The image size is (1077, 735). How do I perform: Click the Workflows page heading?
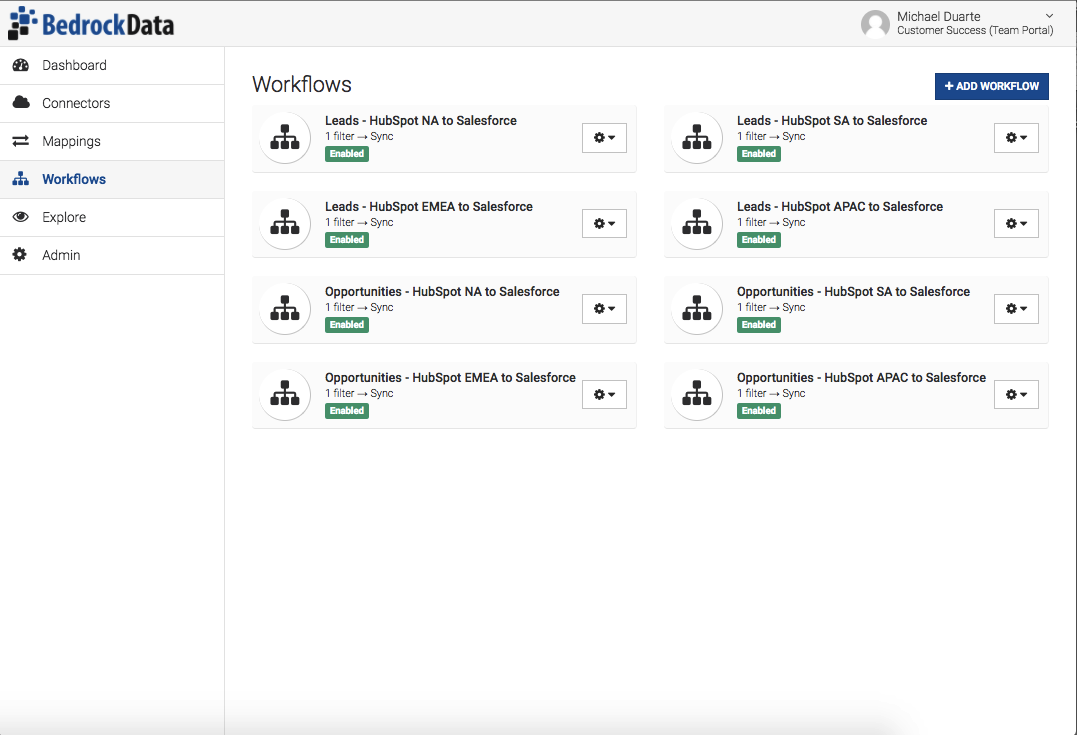click(x=302, y=84)
